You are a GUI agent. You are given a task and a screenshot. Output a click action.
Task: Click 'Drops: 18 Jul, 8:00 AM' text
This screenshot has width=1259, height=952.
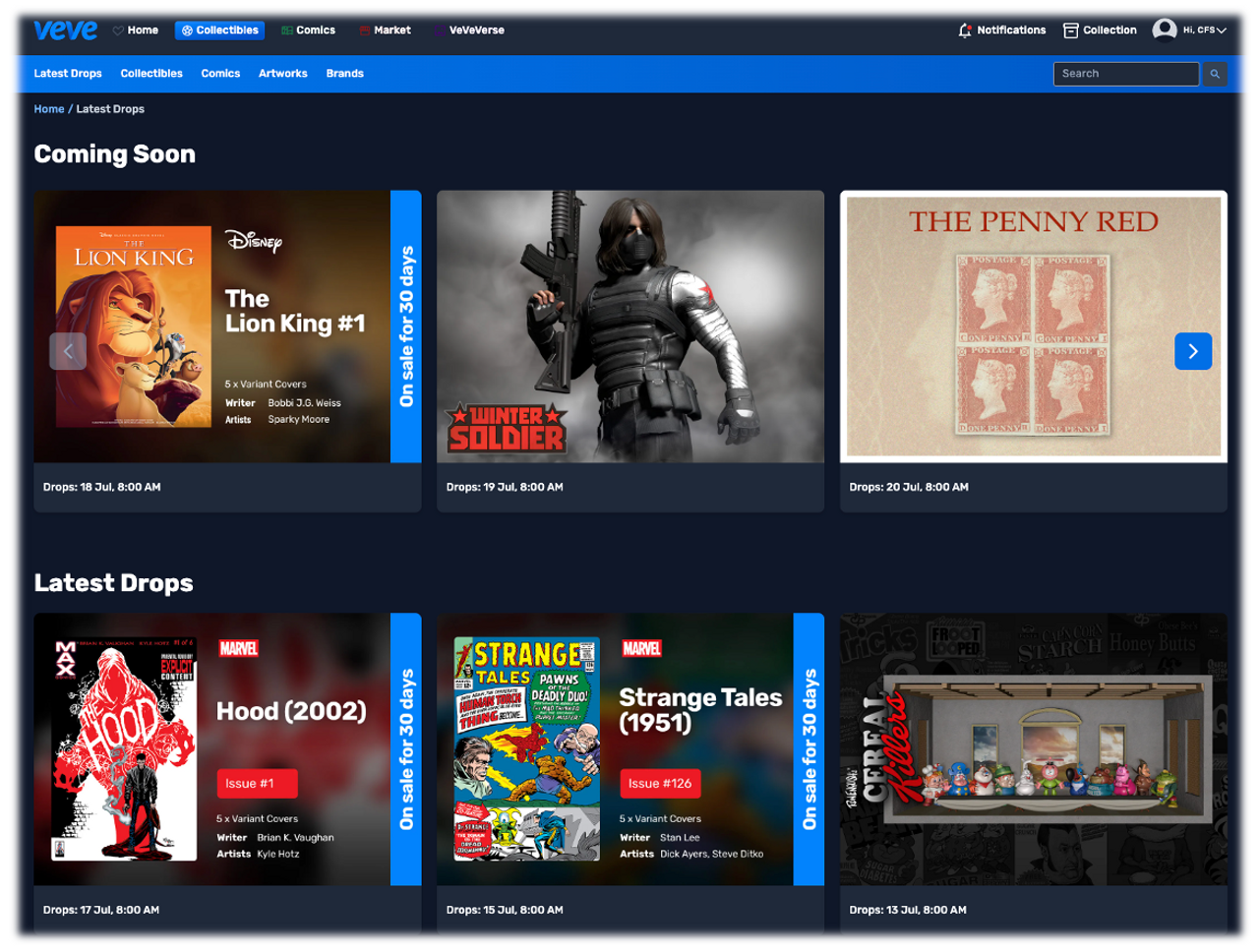point(101,487)
